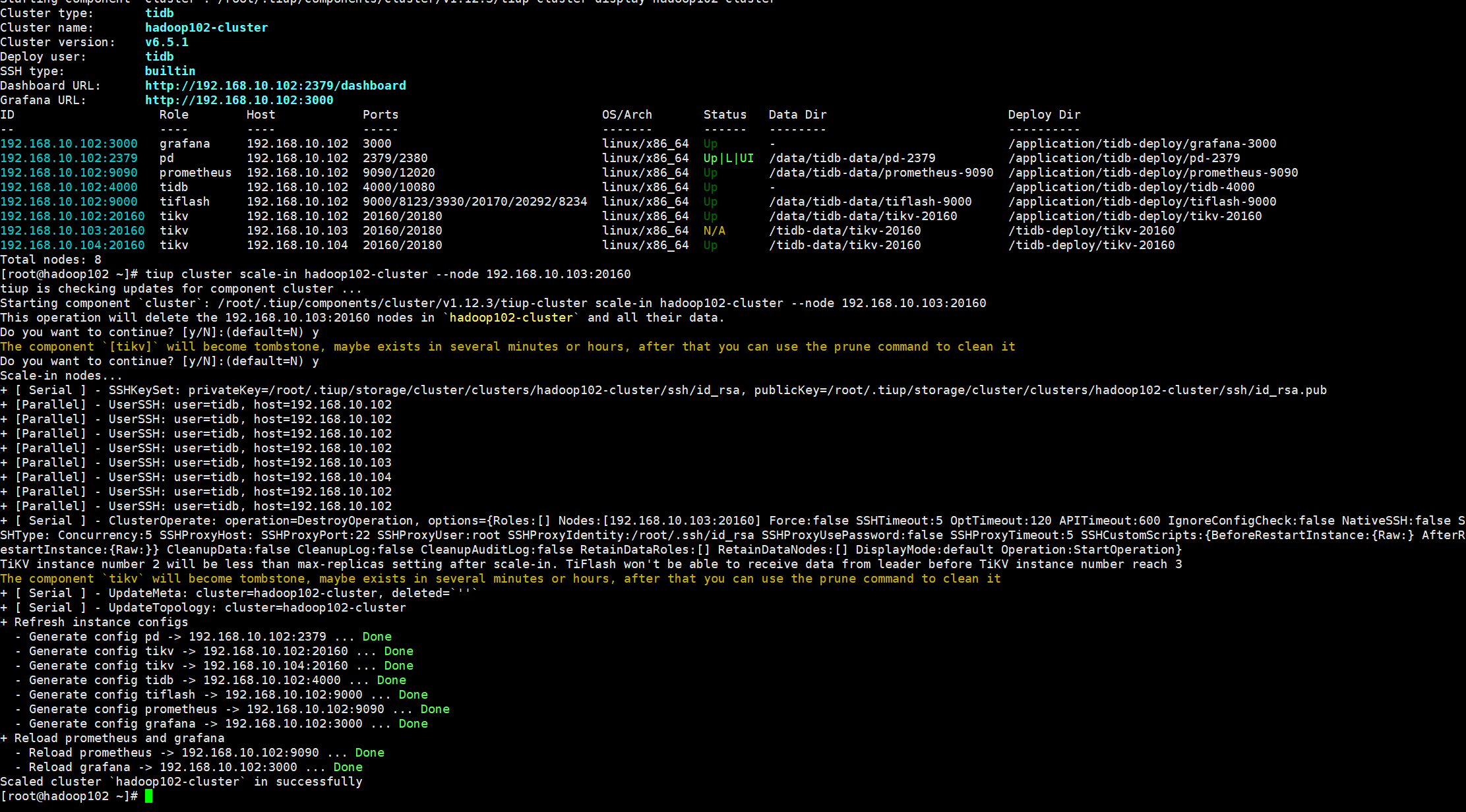Click the Status column header
Viewport: 1466px width, 812px height.
725,115
